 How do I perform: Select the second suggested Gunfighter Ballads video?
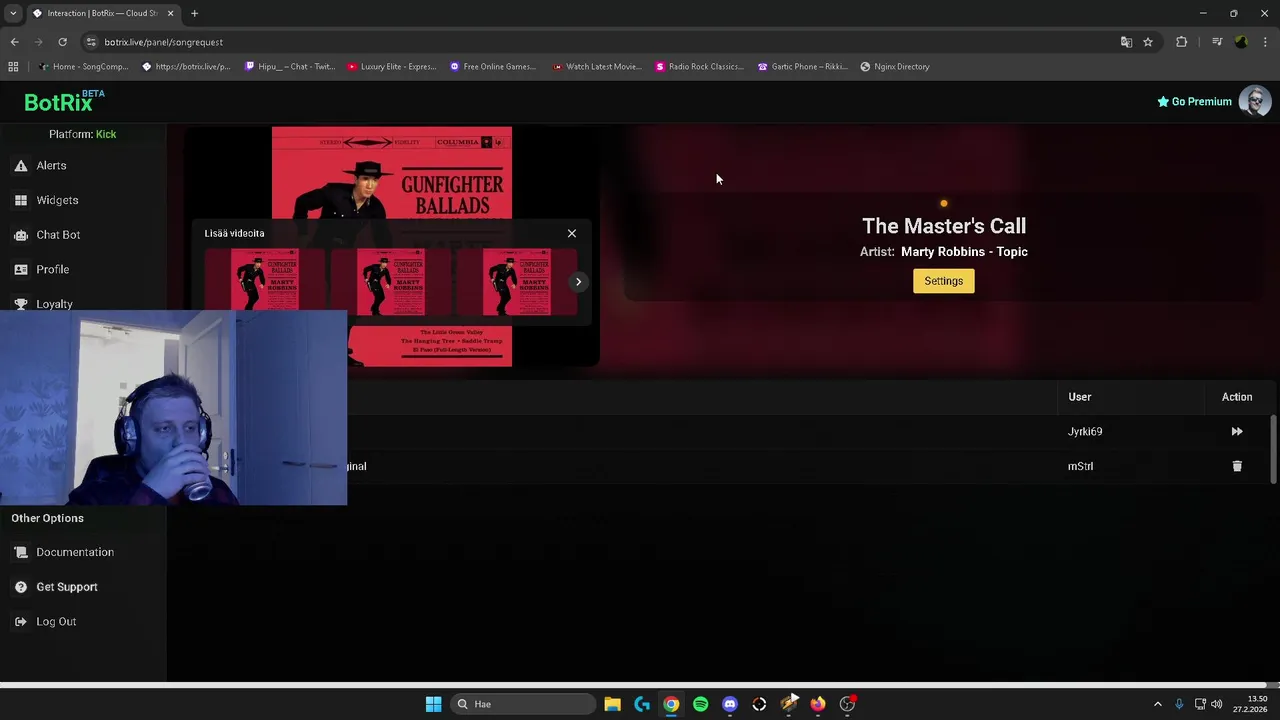(x=390, y=282)
